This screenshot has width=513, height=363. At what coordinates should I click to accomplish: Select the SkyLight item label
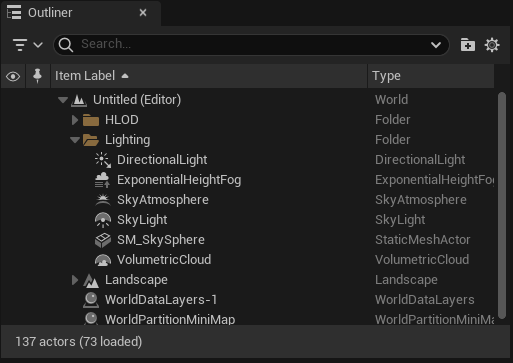(x=142, y=220)
